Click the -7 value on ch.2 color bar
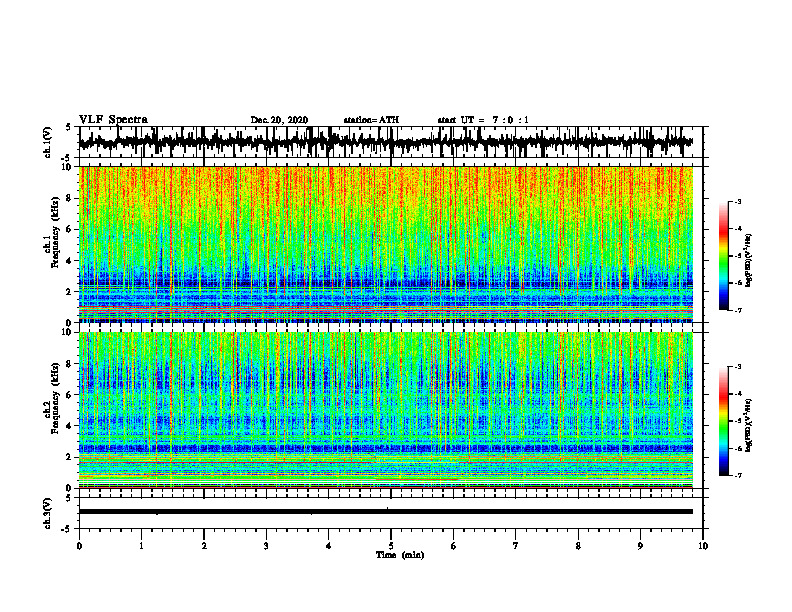Image resolution: width=792 pixels, height=612 pixels. [x=738, y=476]
